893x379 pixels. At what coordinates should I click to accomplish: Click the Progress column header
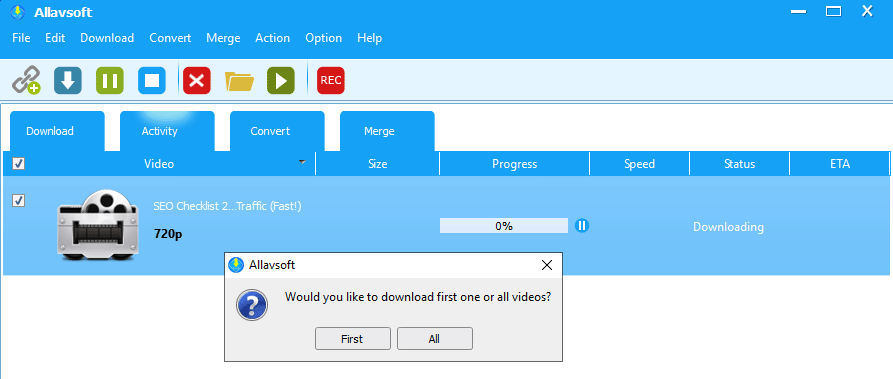pyautogui.click(x=515, y=164)
